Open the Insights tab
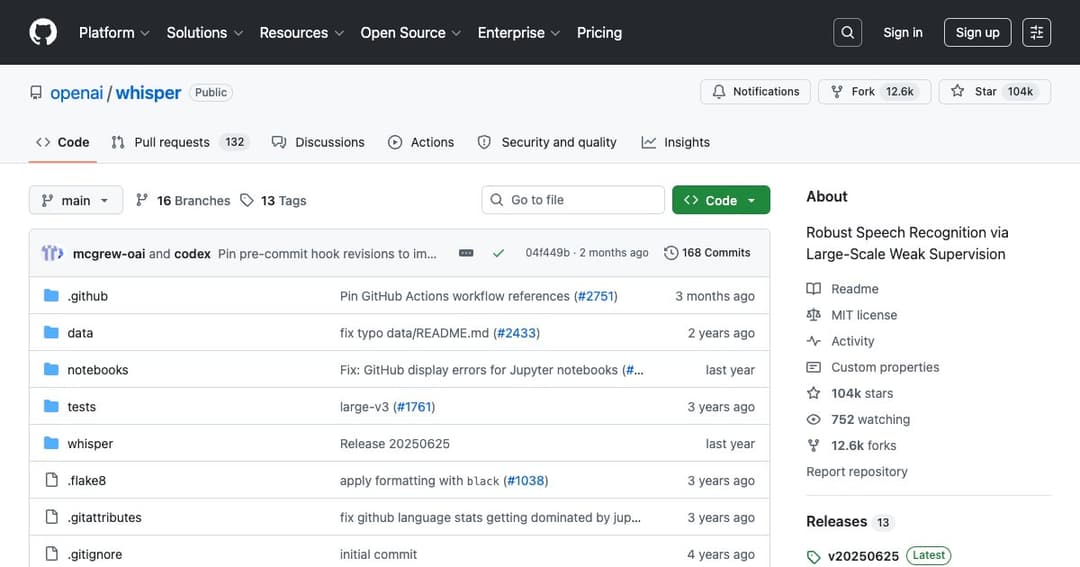1080x567 pixels. coord(676,142)
